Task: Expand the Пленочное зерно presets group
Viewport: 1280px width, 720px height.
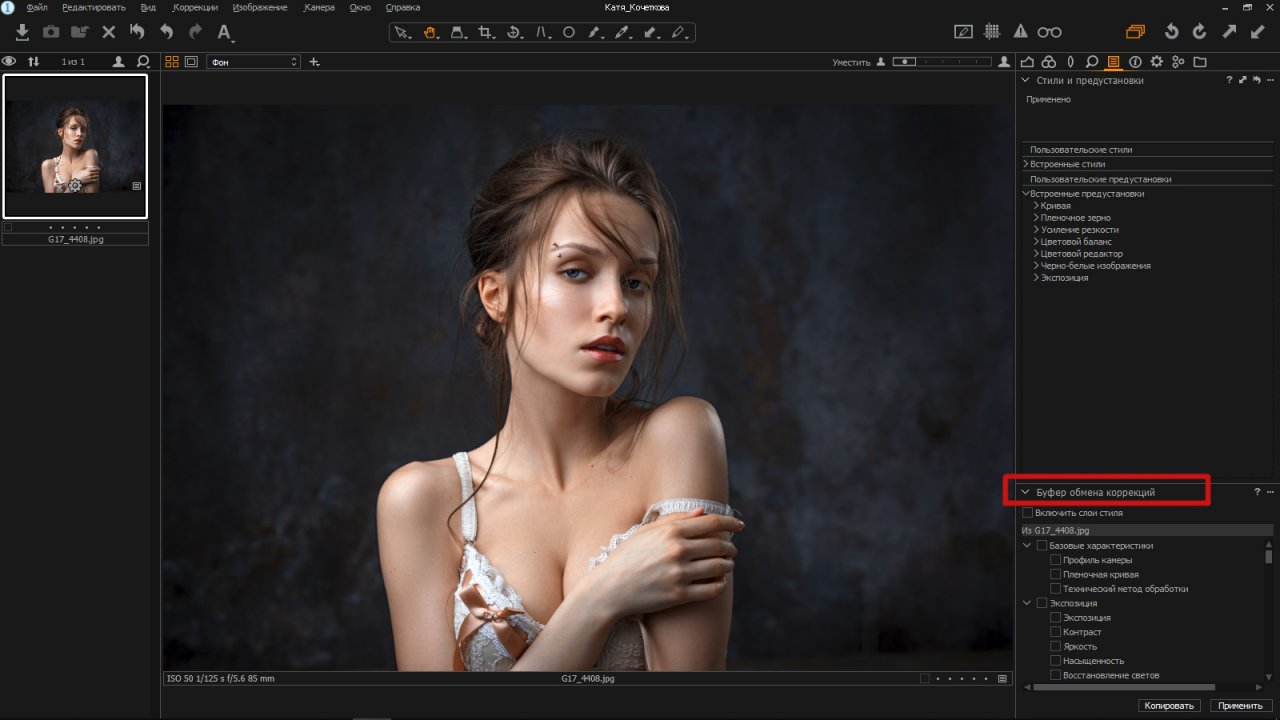Action: coord(1036,218)
